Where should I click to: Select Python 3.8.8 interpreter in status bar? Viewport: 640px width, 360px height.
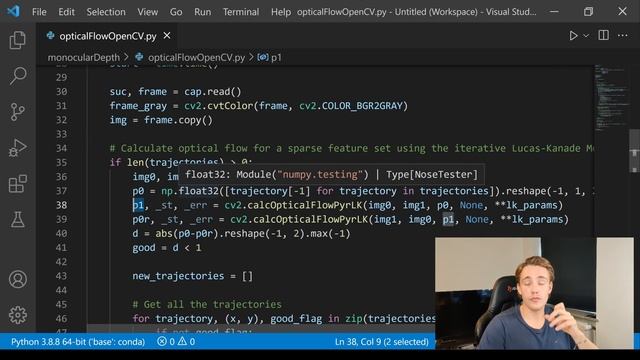click(78, 342)
